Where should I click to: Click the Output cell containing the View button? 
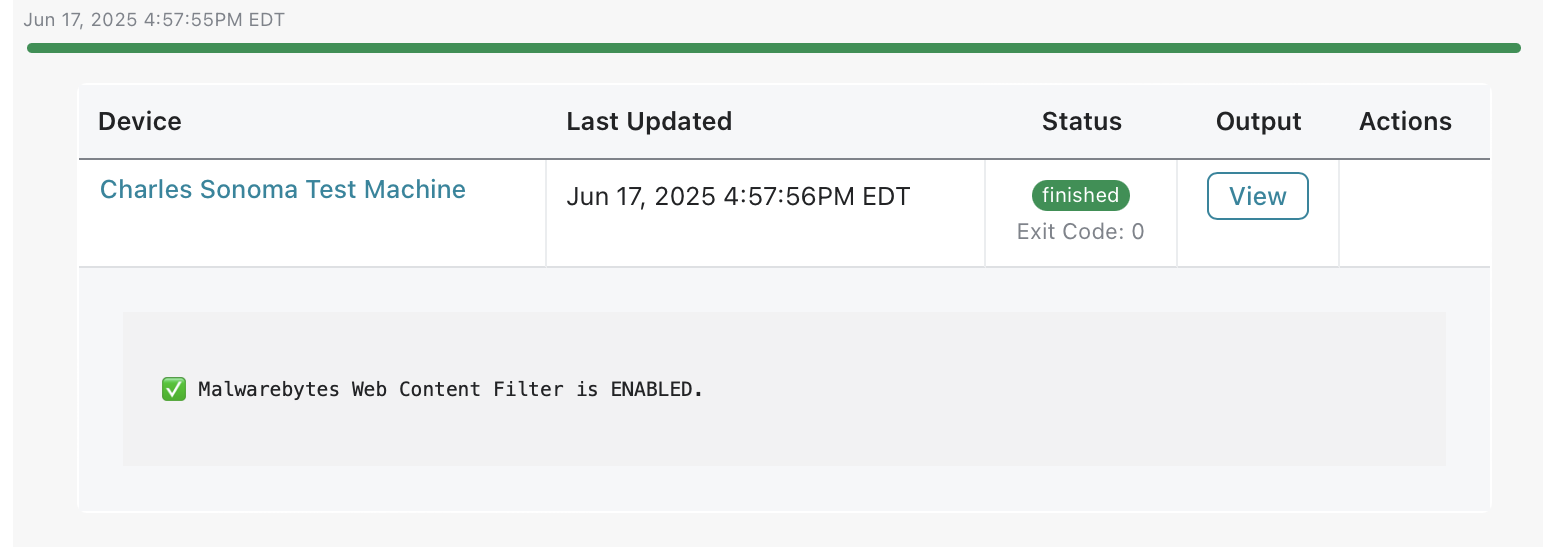[1258, 213]
